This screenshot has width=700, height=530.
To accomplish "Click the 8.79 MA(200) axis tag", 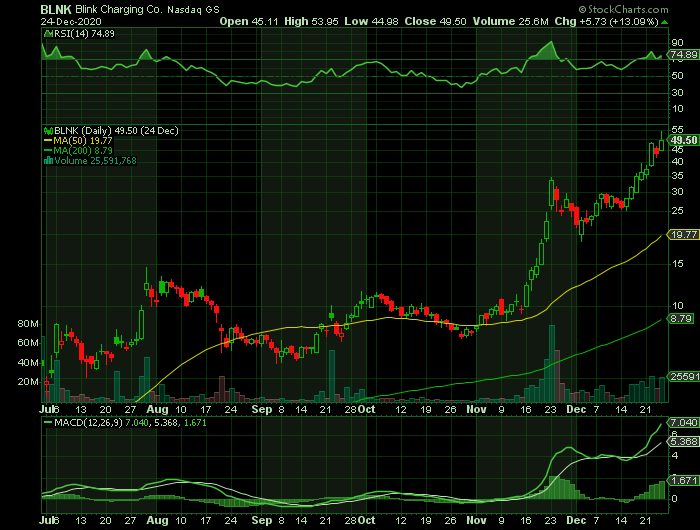I will 681,318.
